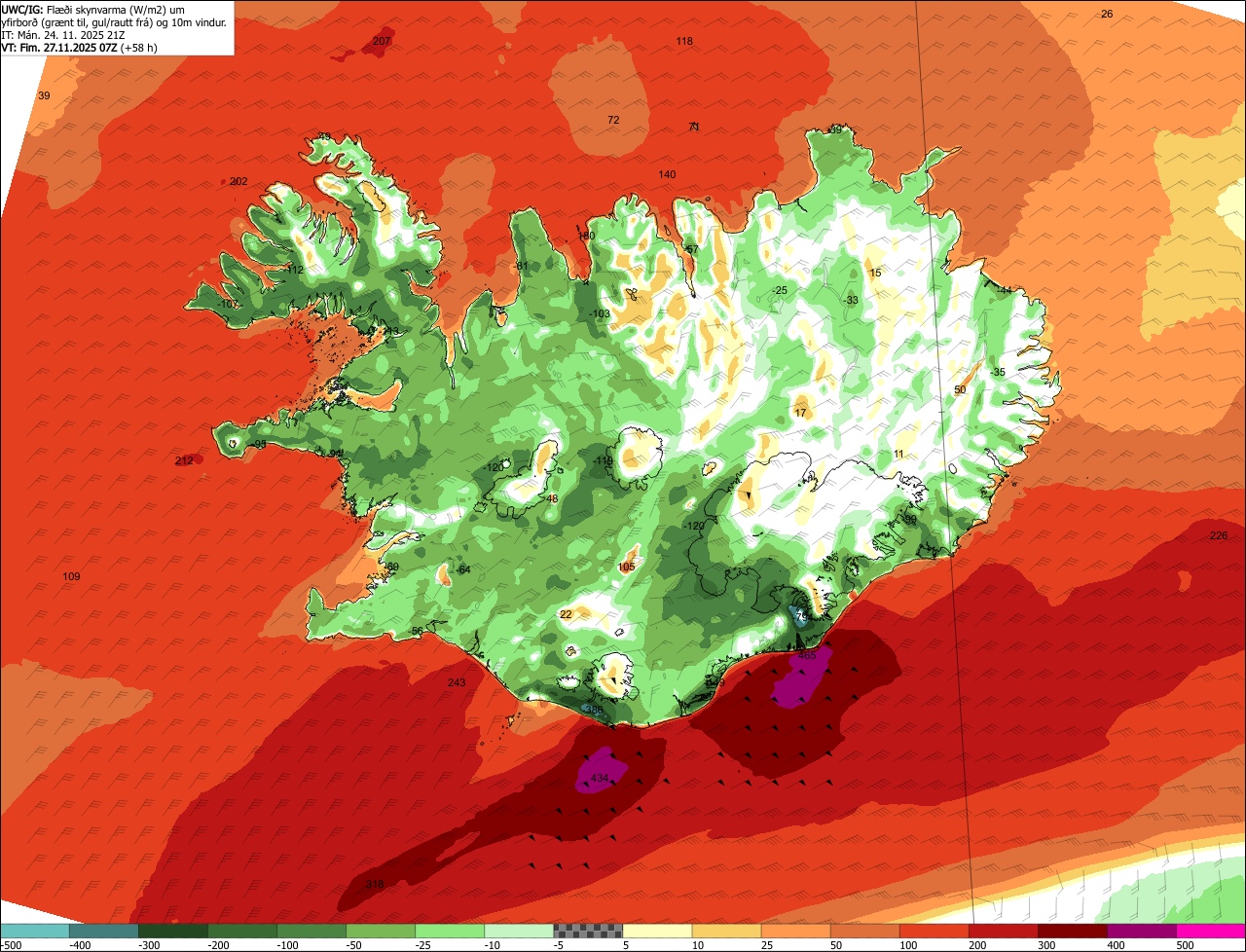Image resolution: width=1246 pixels, height=952 pixels.
Task: Click the '22' value in south Iceland
Action: pyautogui.click(x=567, y=614)
